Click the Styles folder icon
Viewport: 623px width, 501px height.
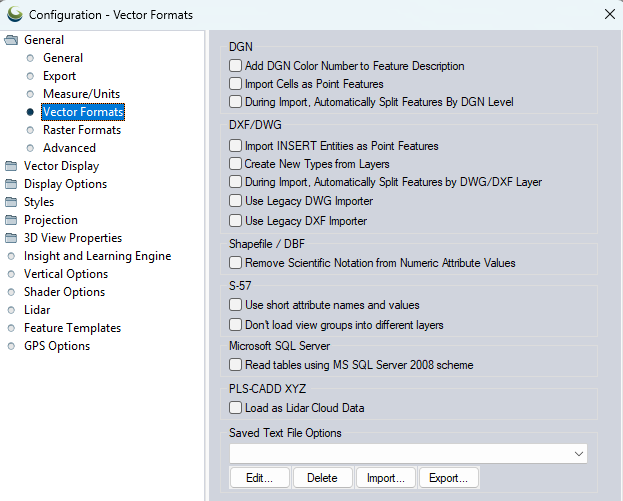[x=11, y=202]
